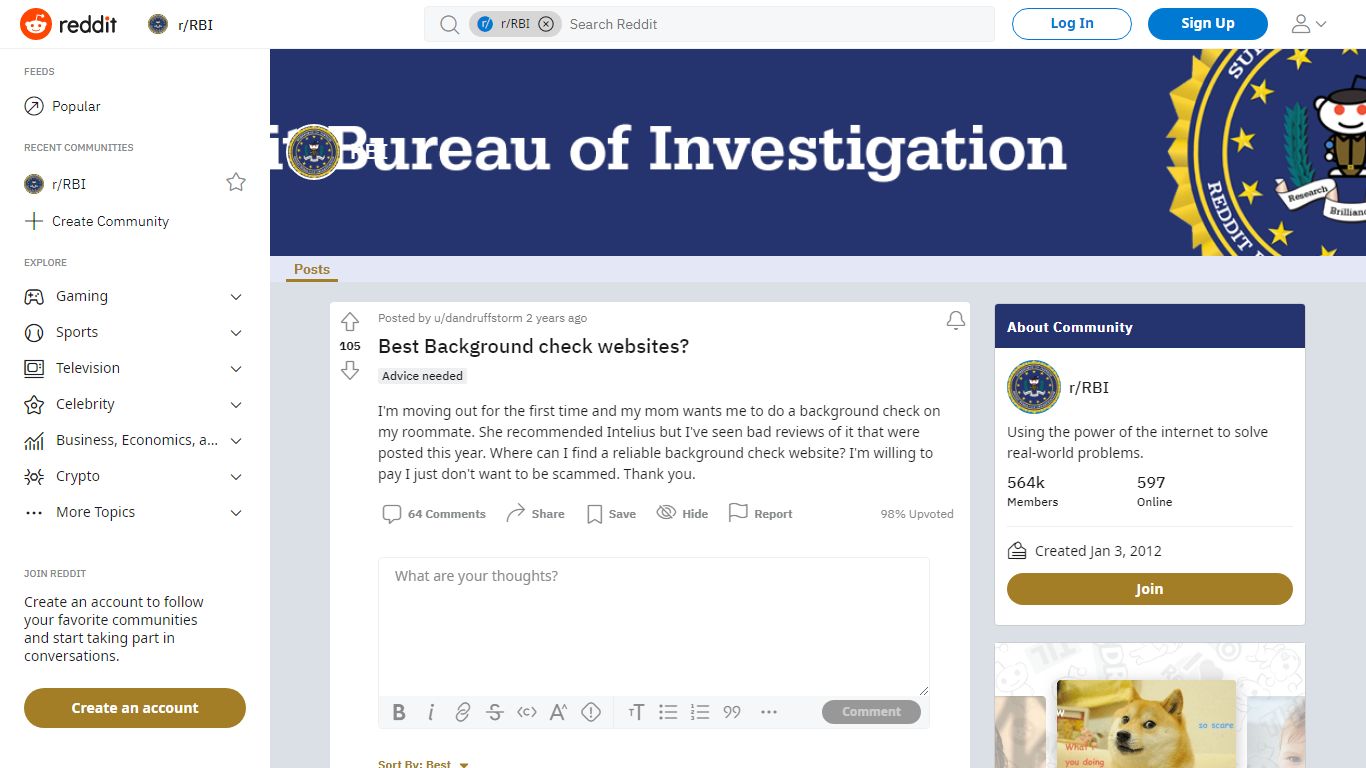The width and height of the screenshot is (1366, 768).
Task: Save the post
Action: pyautogui.click(x=611, y=514)
